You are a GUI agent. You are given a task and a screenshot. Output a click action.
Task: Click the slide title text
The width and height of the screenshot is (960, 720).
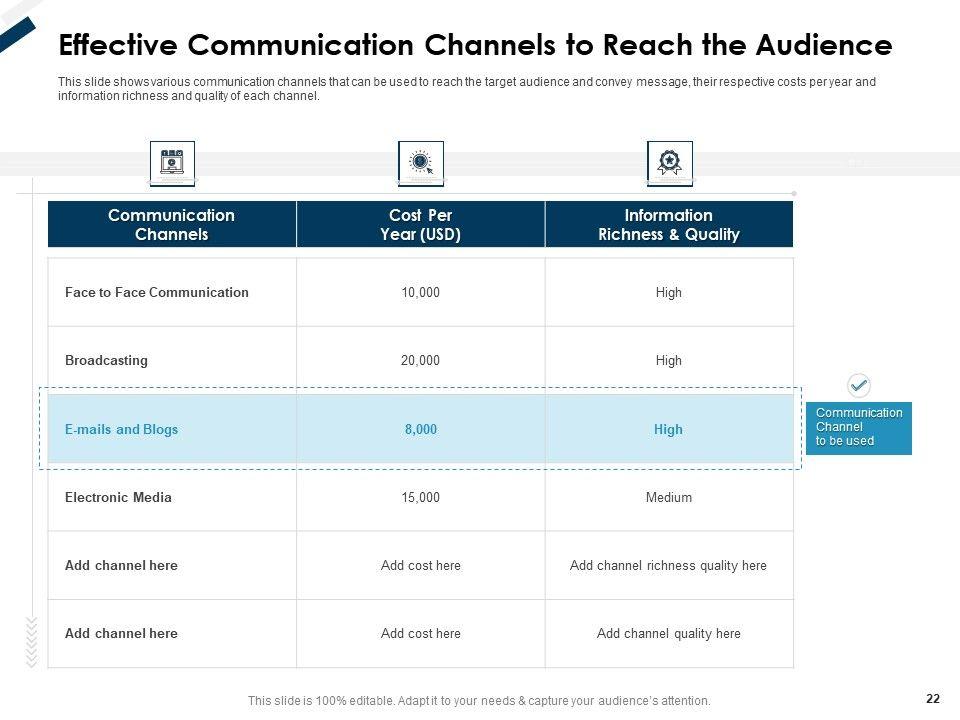pyautogui.click(x=475, y=46)
